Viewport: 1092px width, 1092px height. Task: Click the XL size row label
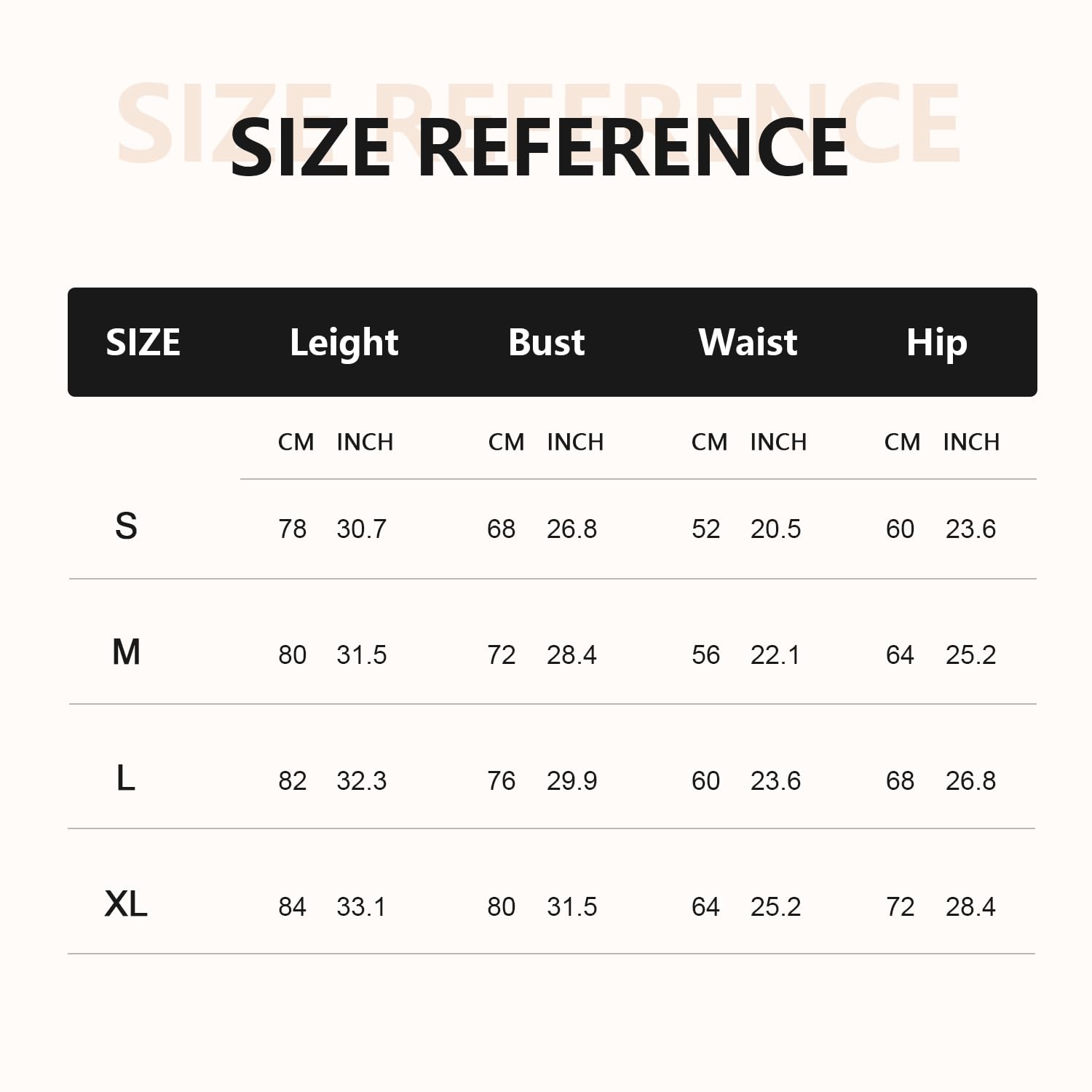click(x=126, y=904)
